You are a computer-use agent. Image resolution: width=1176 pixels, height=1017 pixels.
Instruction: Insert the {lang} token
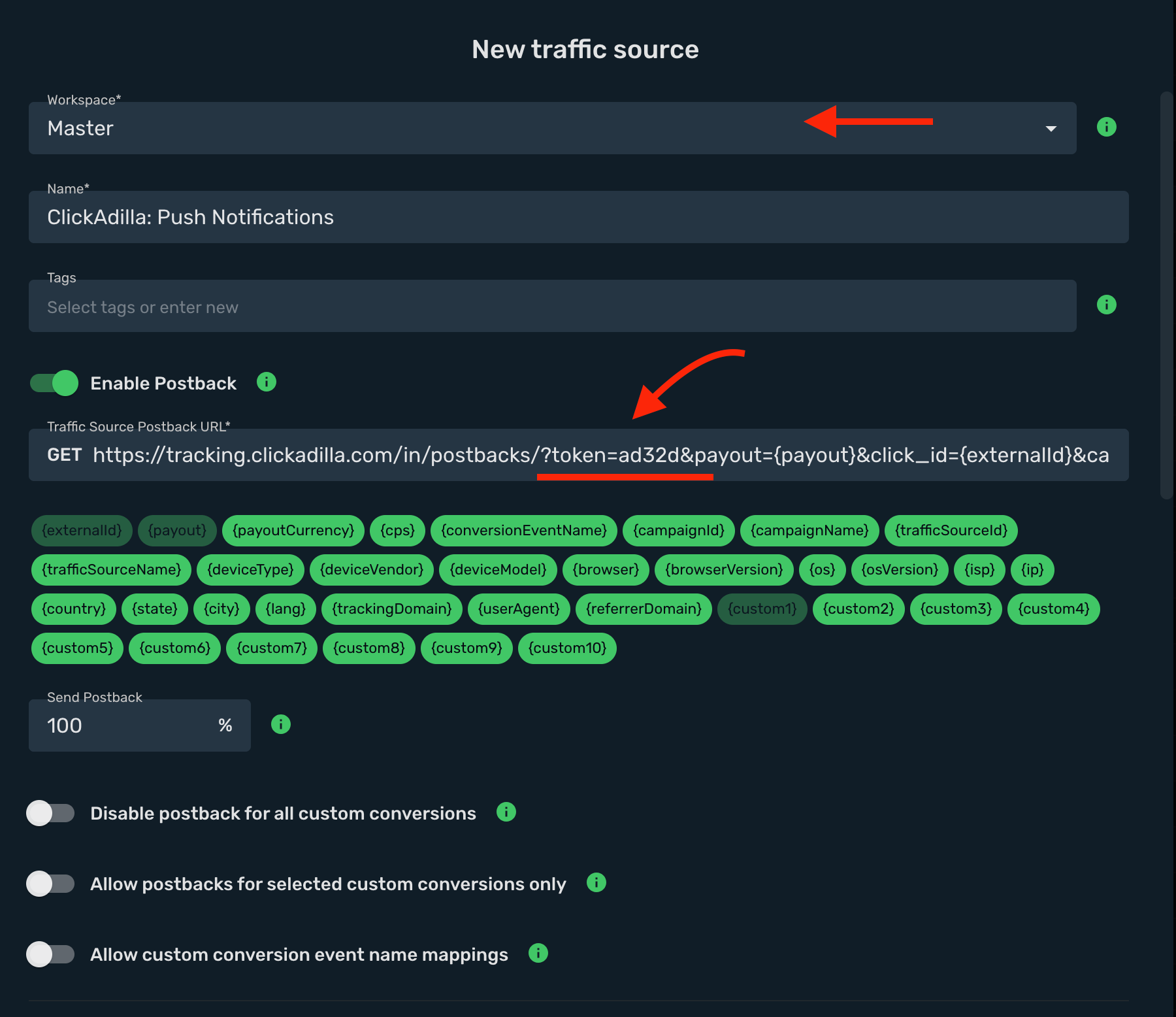pos(286,609)
